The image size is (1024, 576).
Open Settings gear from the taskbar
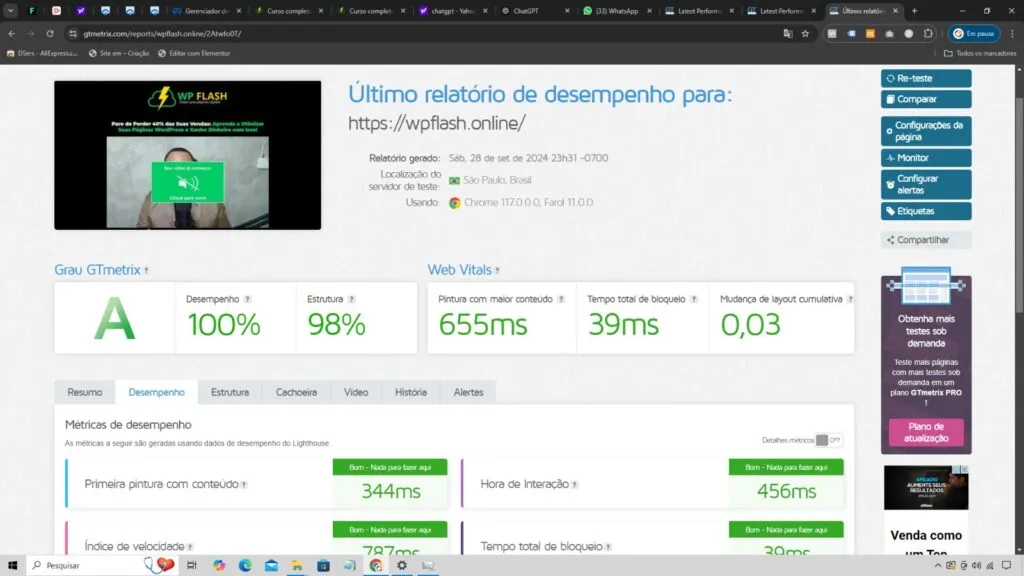click(x=402, y=565)
